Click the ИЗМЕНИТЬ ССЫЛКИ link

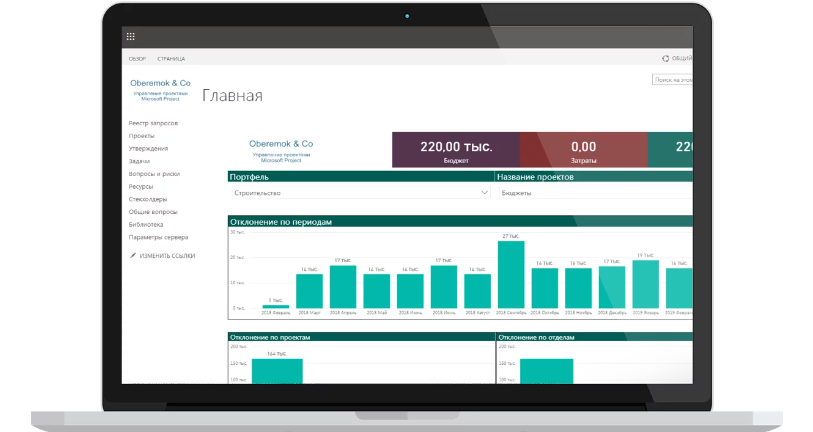click(167, 256)
